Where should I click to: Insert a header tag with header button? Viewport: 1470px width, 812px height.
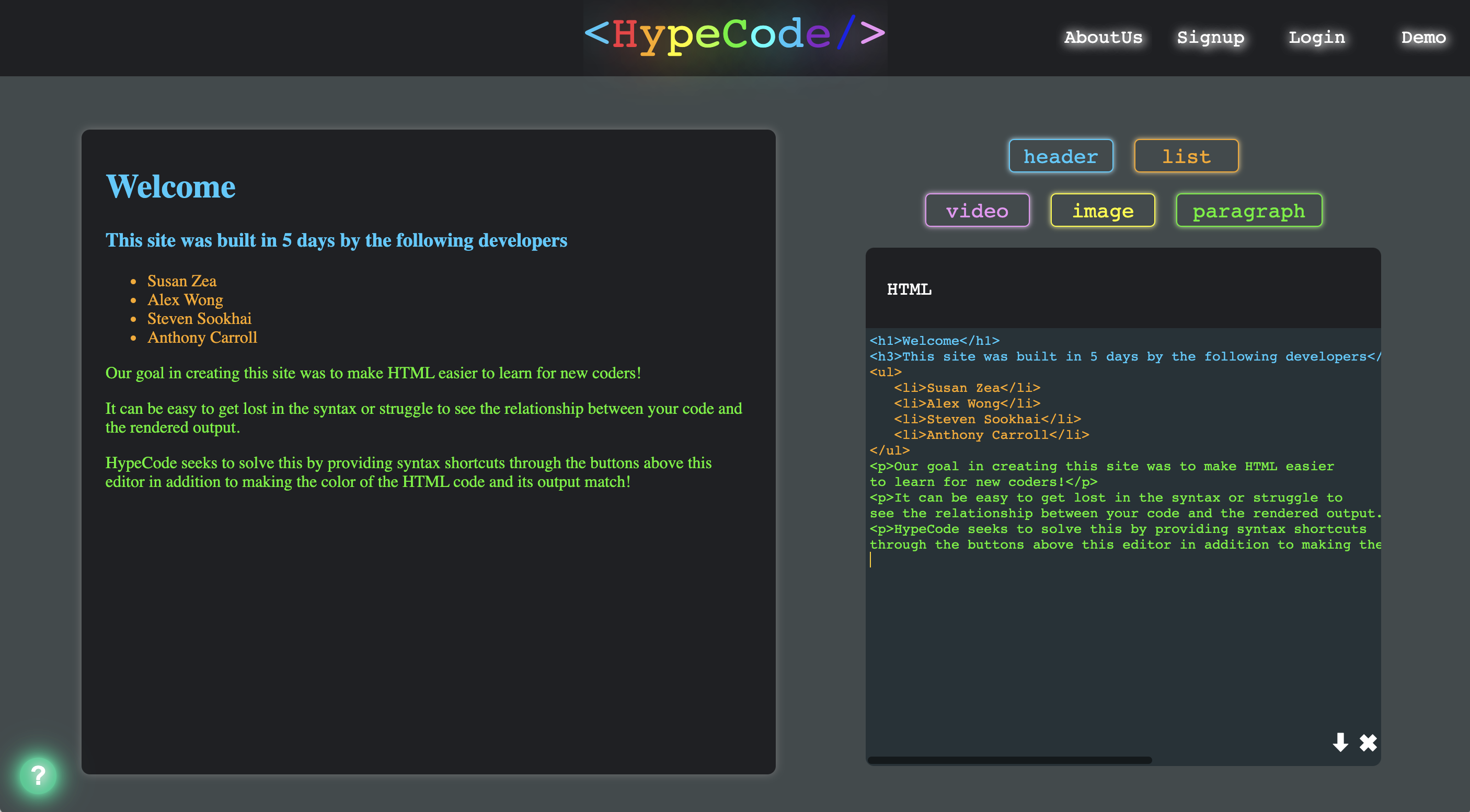coord(1061,156)
